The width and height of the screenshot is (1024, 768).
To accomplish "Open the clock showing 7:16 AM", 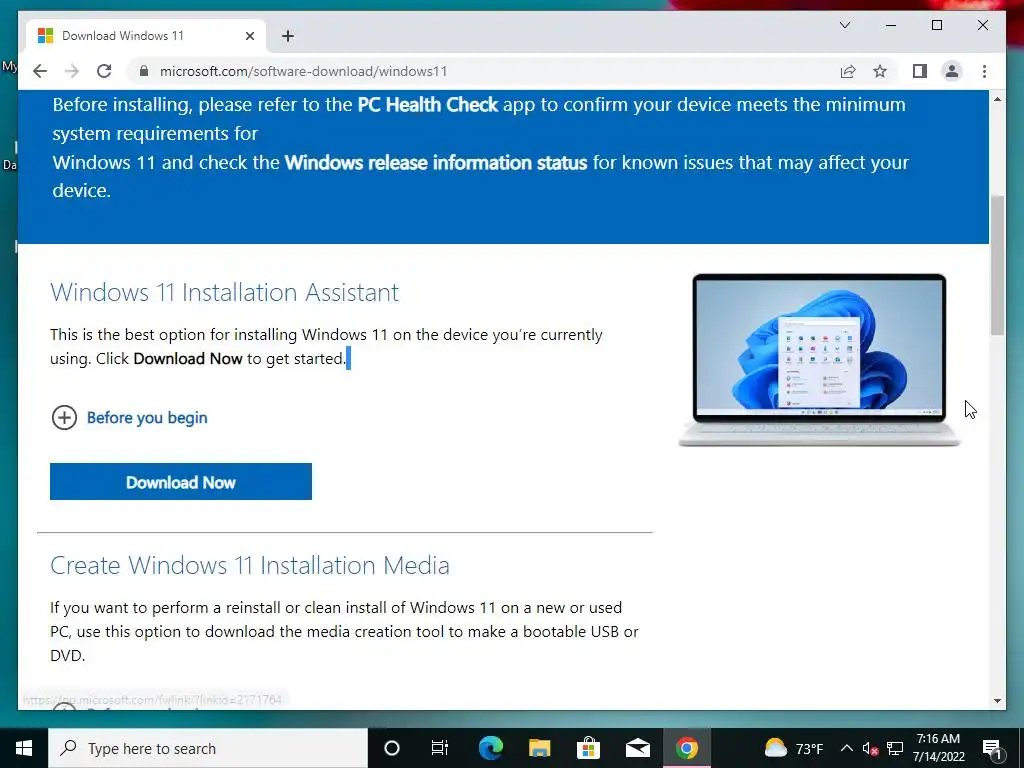I will pos(938,748).
